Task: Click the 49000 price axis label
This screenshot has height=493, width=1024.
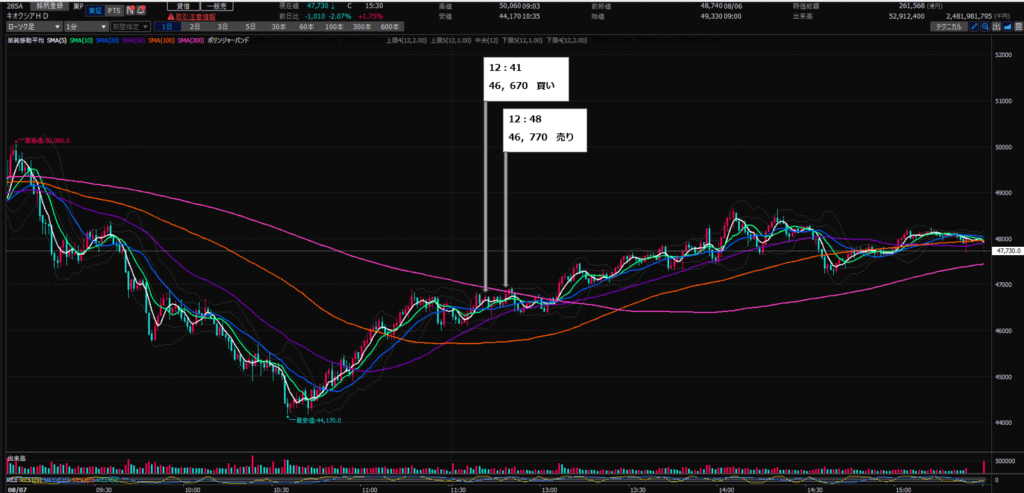Action: pyautogui.click(x=1002, y=193)
